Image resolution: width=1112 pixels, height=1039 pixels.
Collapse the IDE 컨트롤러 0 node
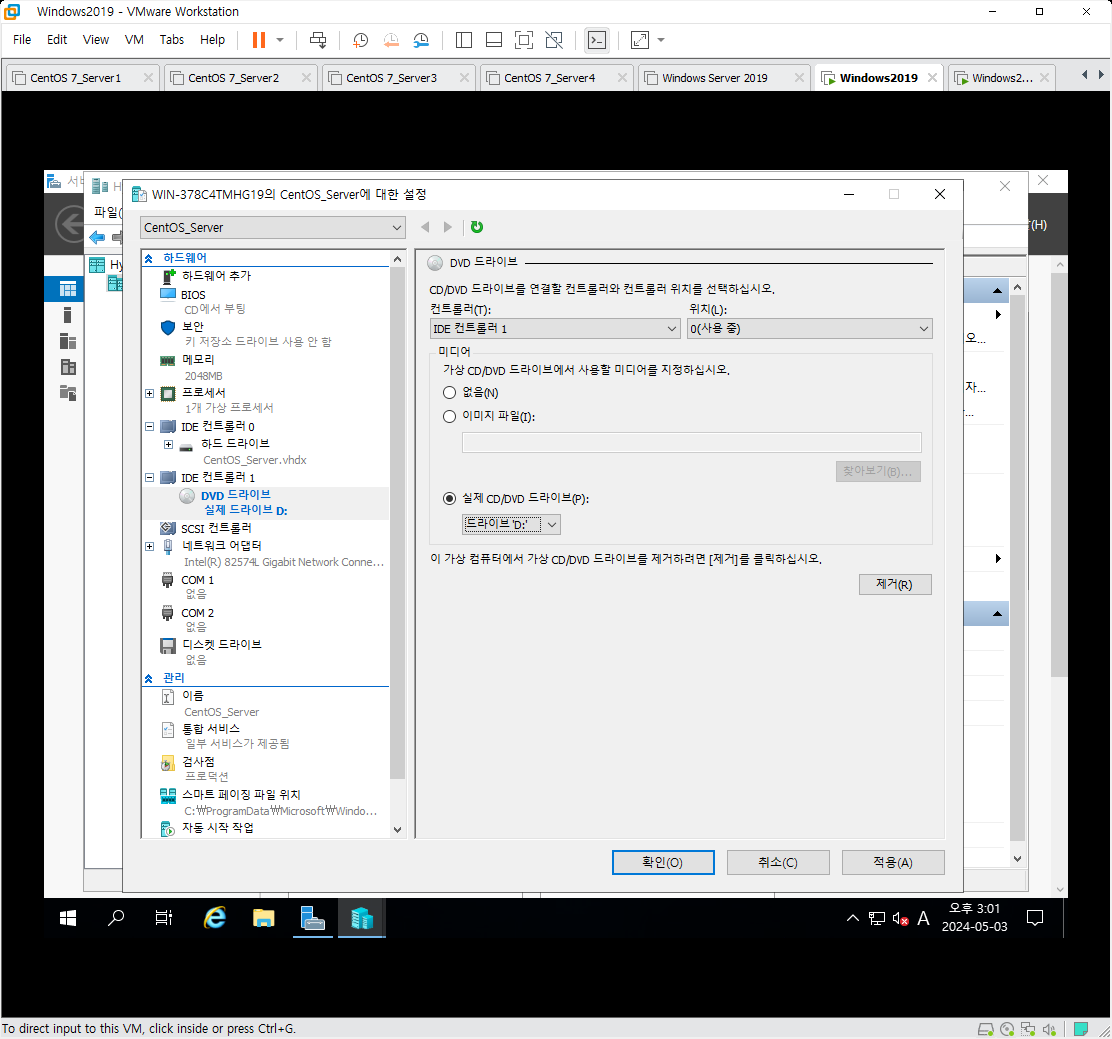150,427
